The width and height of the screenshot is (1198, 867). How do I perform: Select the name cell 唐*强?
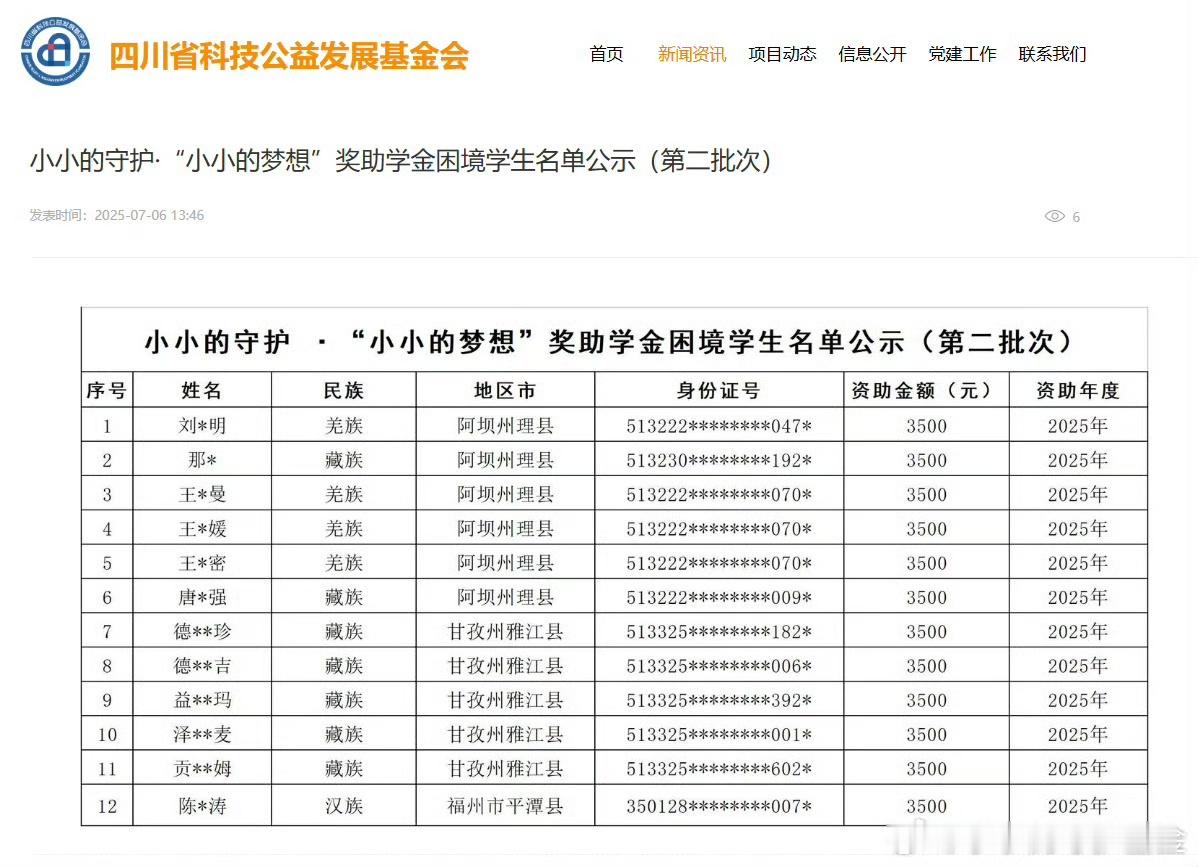pyautogui.click(x=202, y=597)
